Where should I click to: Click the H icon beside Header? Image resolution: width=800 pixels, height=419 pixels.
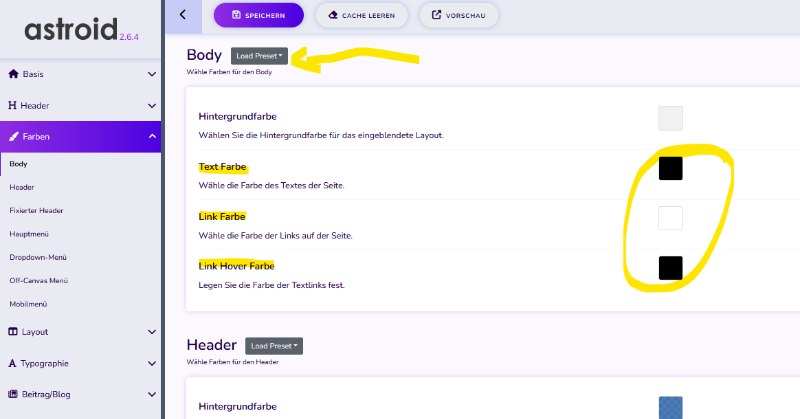point(12,106)
